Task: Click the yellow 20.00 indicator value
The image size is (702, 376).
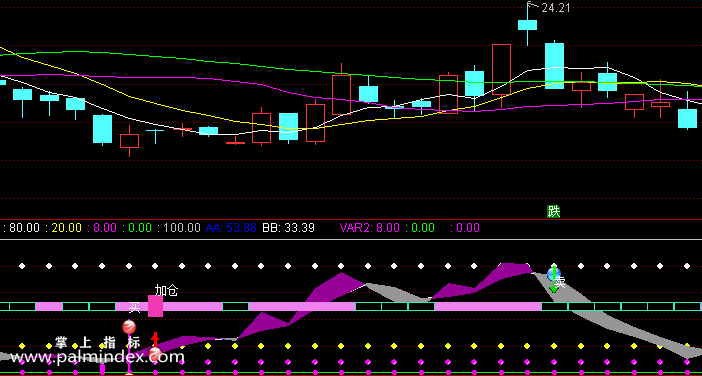Action: point(67,228)
